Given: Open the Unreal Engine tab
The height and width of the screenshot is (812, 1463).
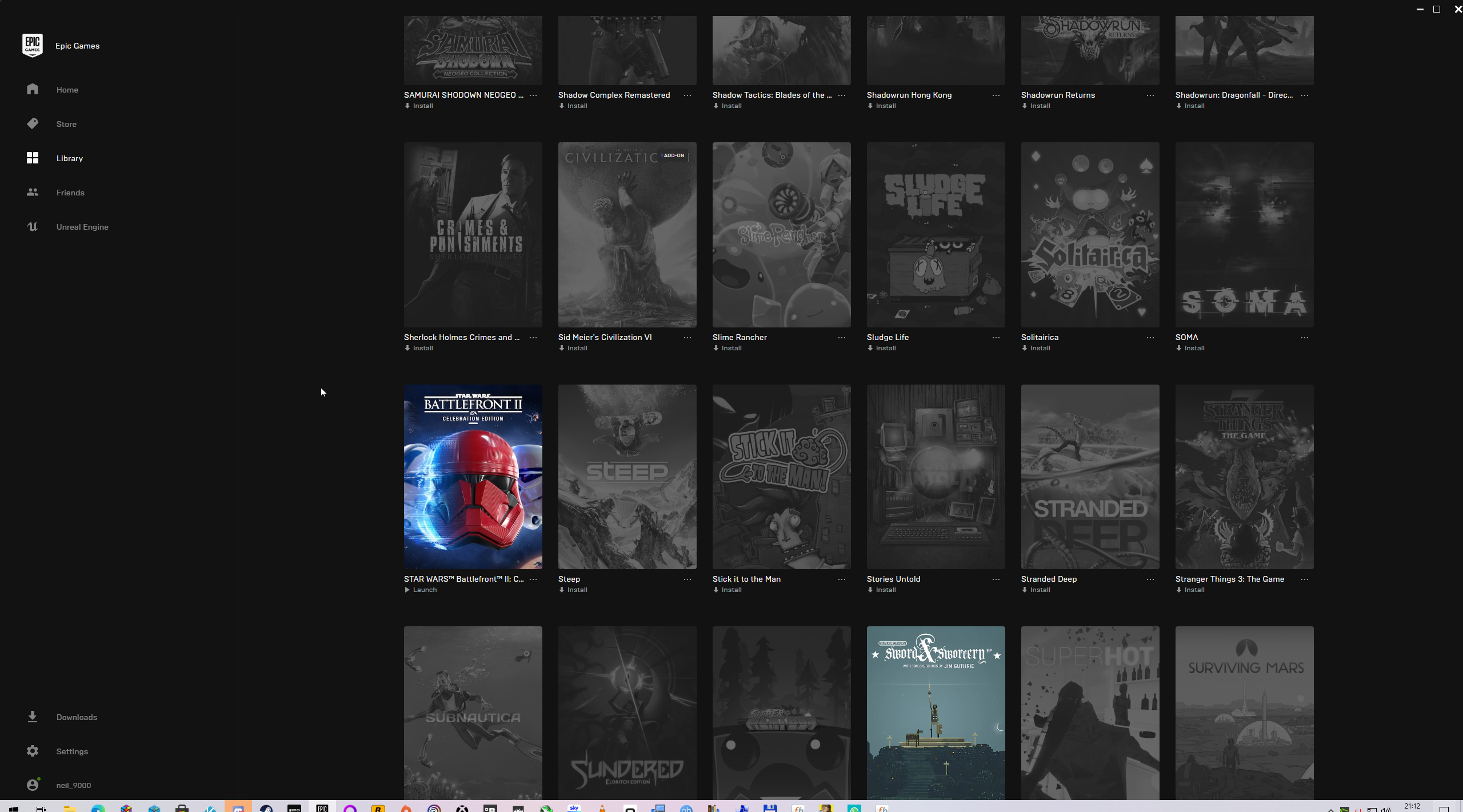Looking at the screenshot, I should (x=82, y=227).
